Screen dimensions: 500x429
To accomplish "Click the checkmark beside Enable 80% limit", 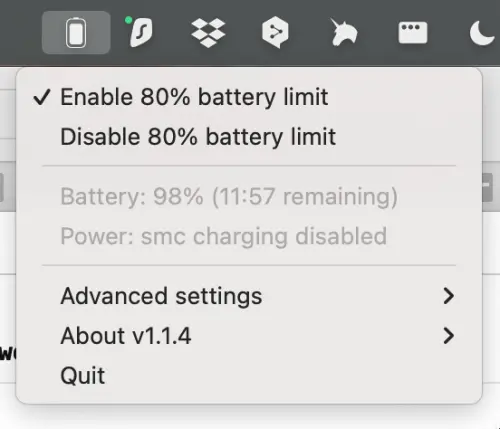I will (x=42, y=97).
